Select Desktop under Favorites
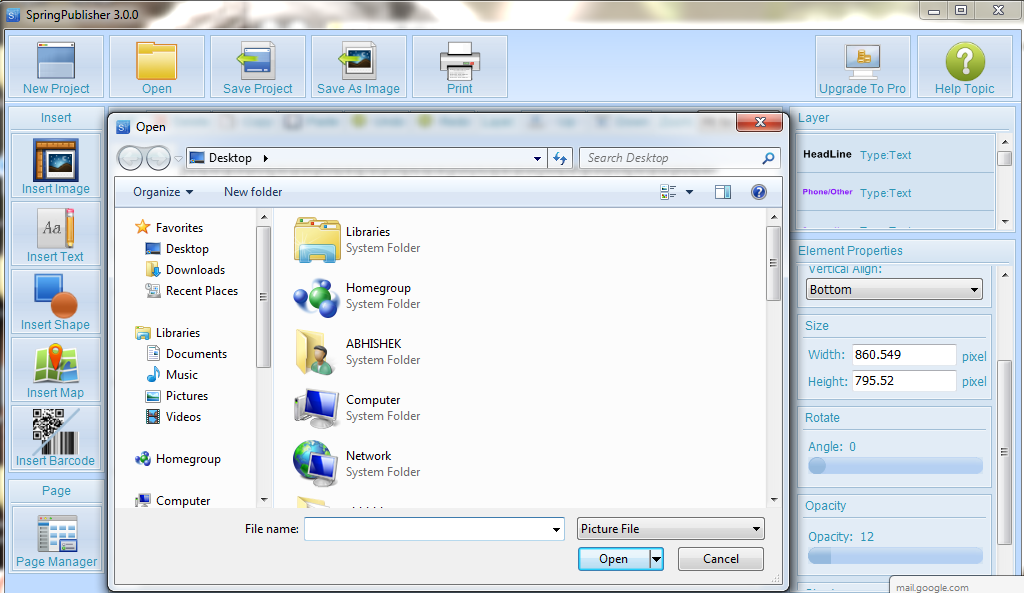This screenshot has height=593, width=1024. pos(177,249)
